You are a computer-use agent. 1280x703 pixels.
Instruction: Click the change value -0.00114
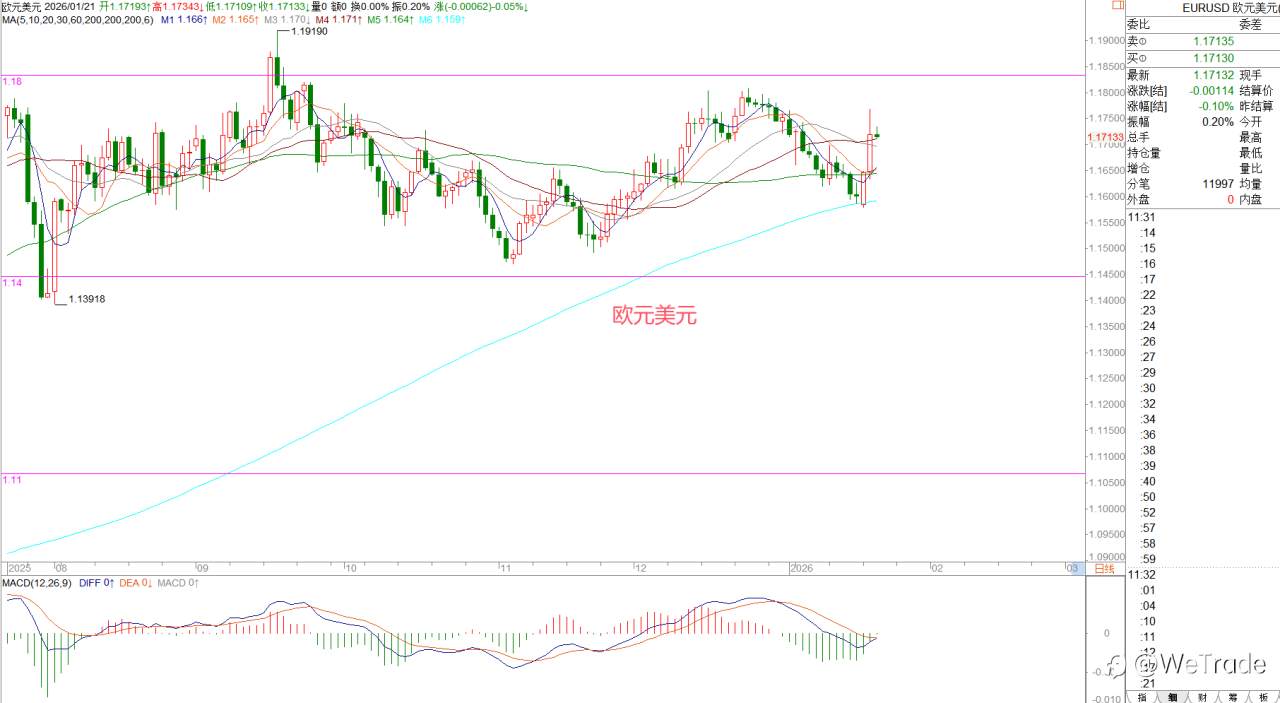pyautogui.click(x=1211, y=90)
